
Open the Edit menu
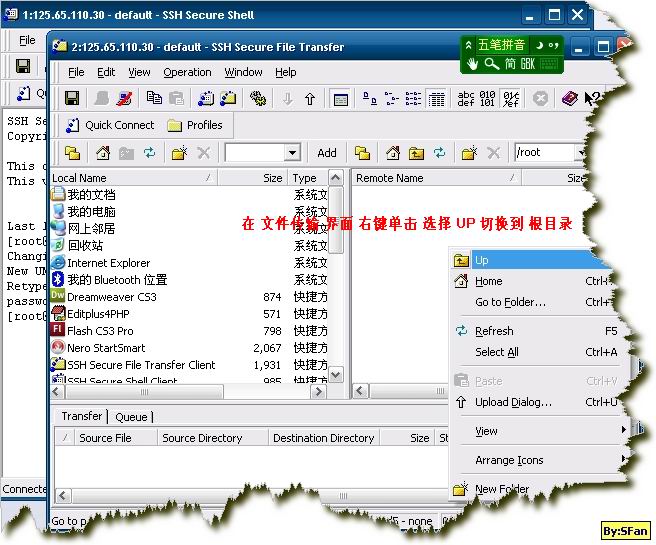[106, 72]
